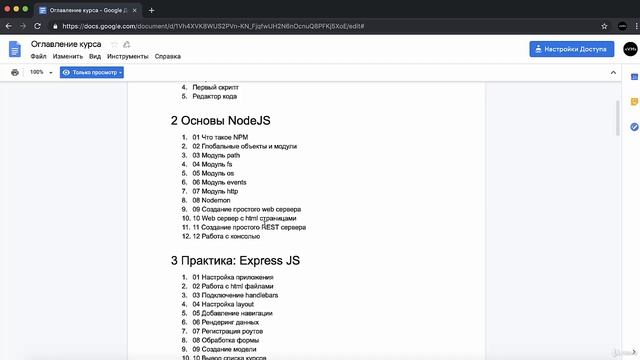The height and width of the screenshot is (360, 640).
Task: Print the document with the printer icon
Action: 15,72
